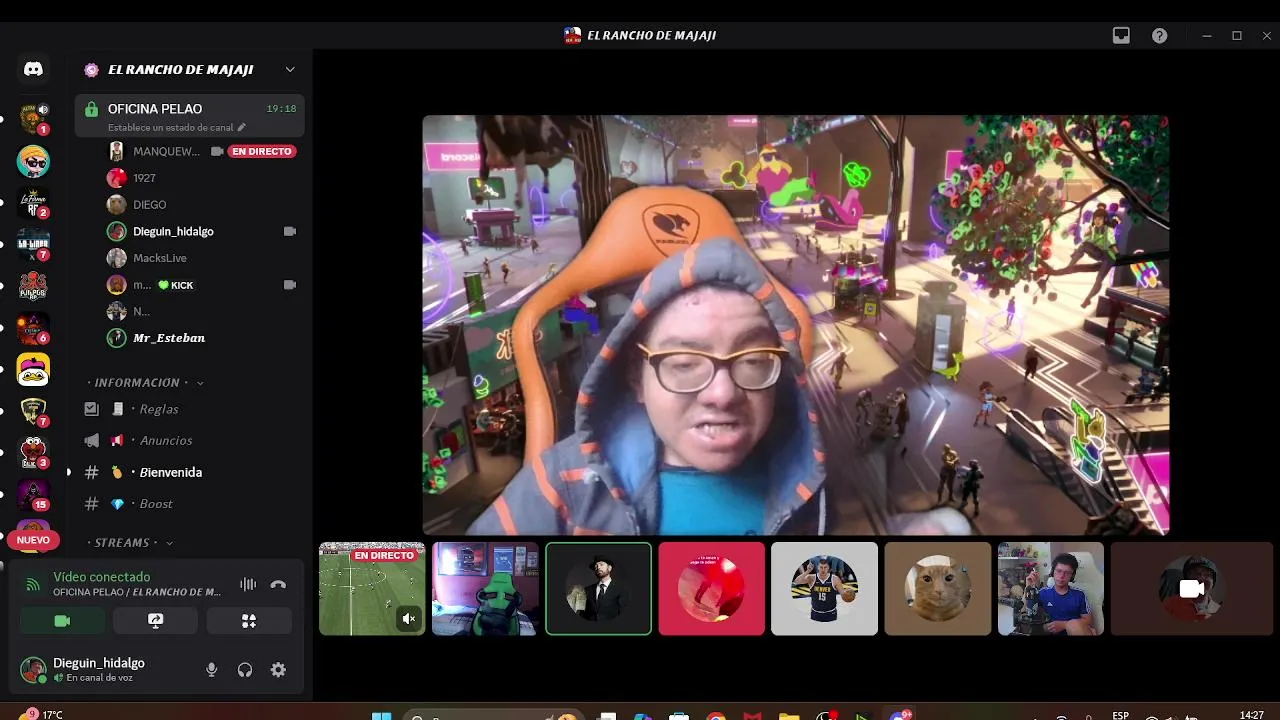The image size is (1280, 720).
Task: Select Dieguin_hidalgo in voice channel list
Action: [x=173, y=231]
